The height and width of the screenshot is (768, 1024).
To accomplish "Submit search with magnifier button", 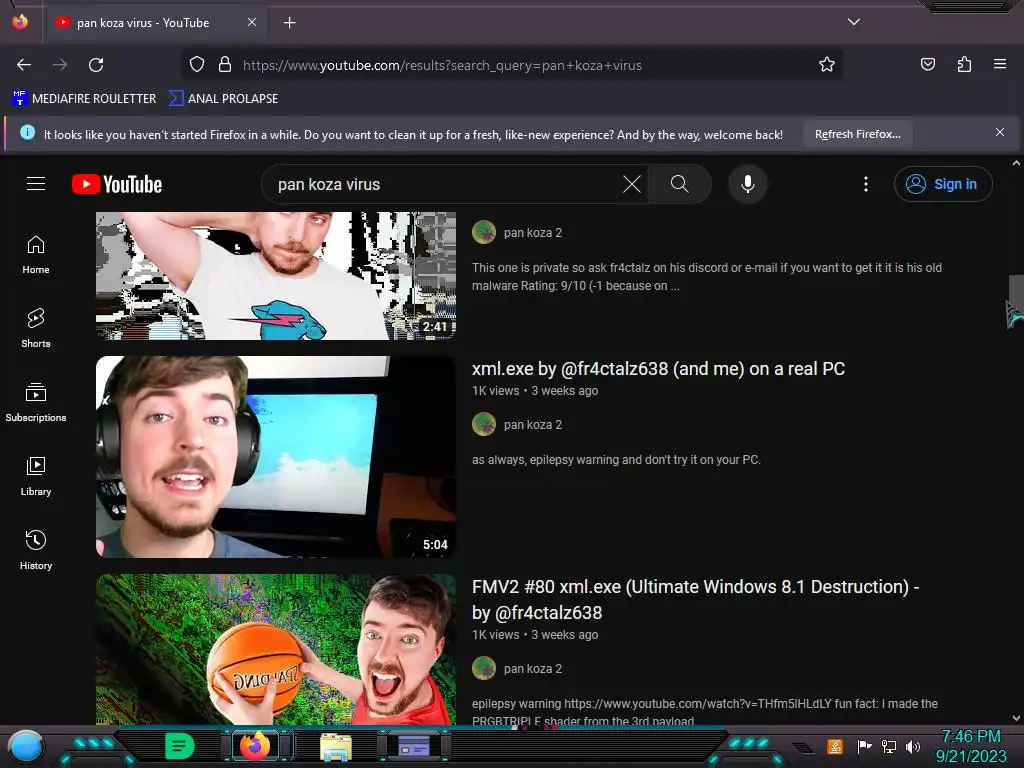I will pyautogui.click(x=680, y=184).
